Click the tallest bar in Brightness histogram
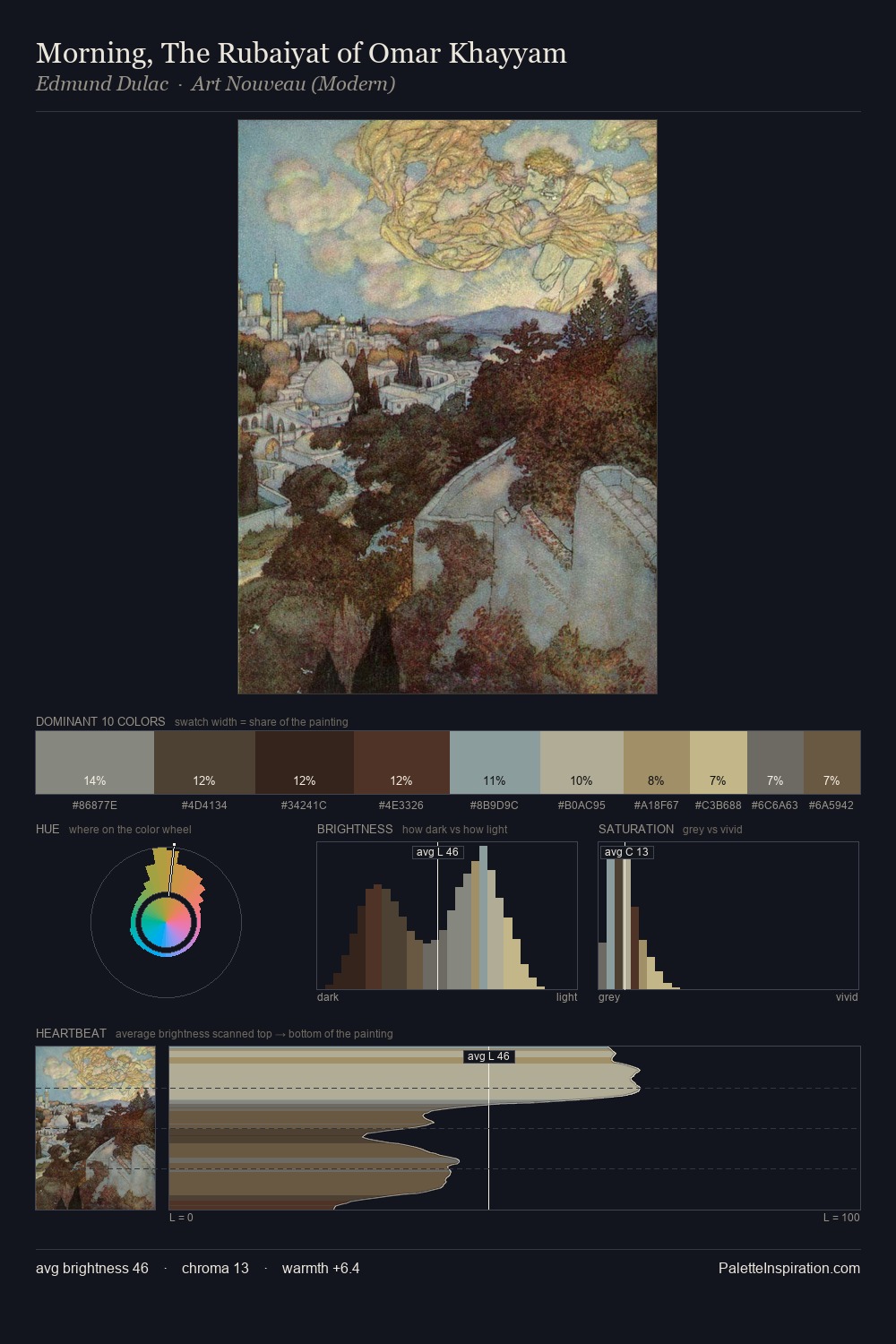 coord(484,918)
